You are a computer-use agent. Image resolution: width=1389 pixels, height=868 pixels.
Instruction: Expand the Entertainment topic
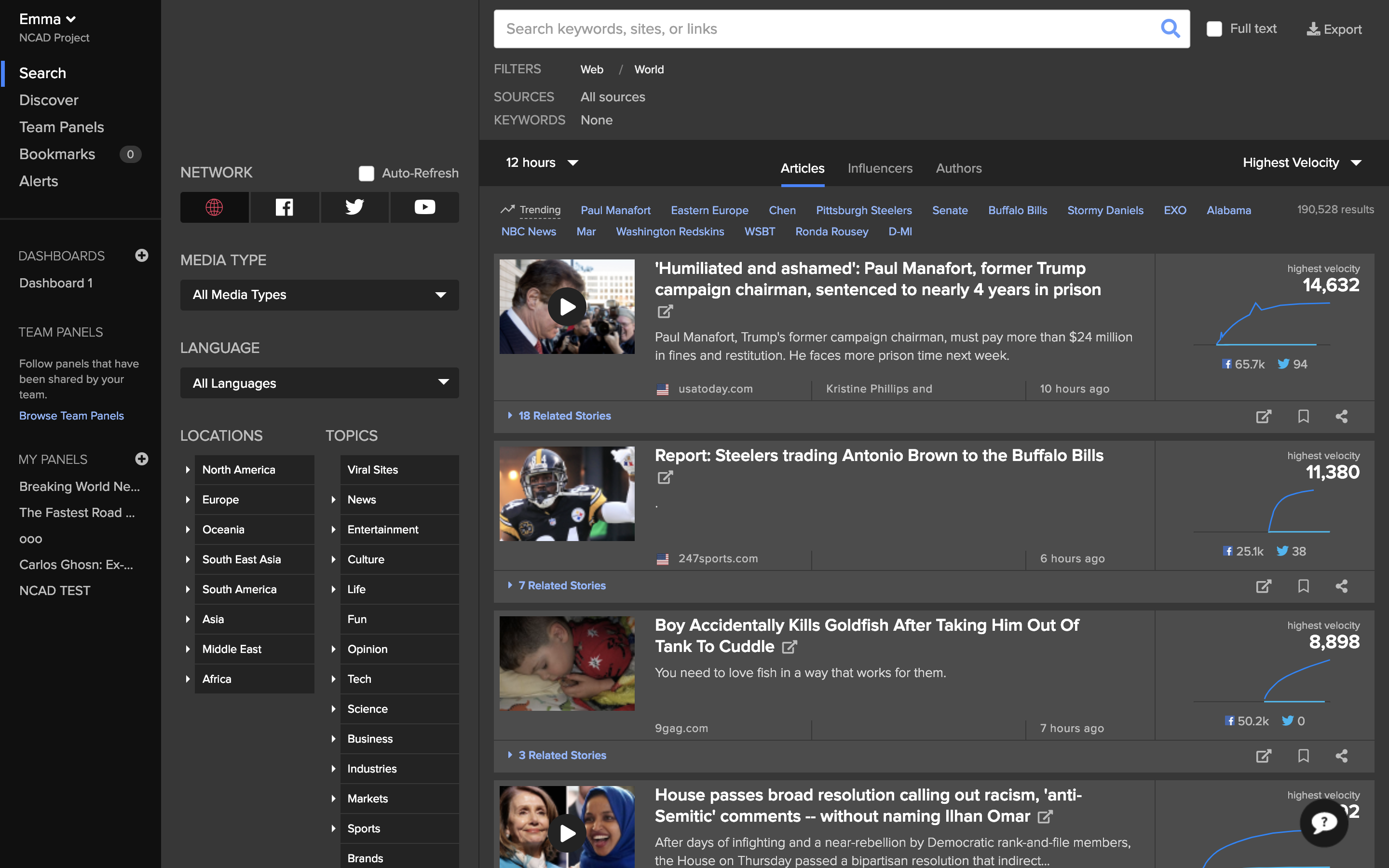coord(333,529)
